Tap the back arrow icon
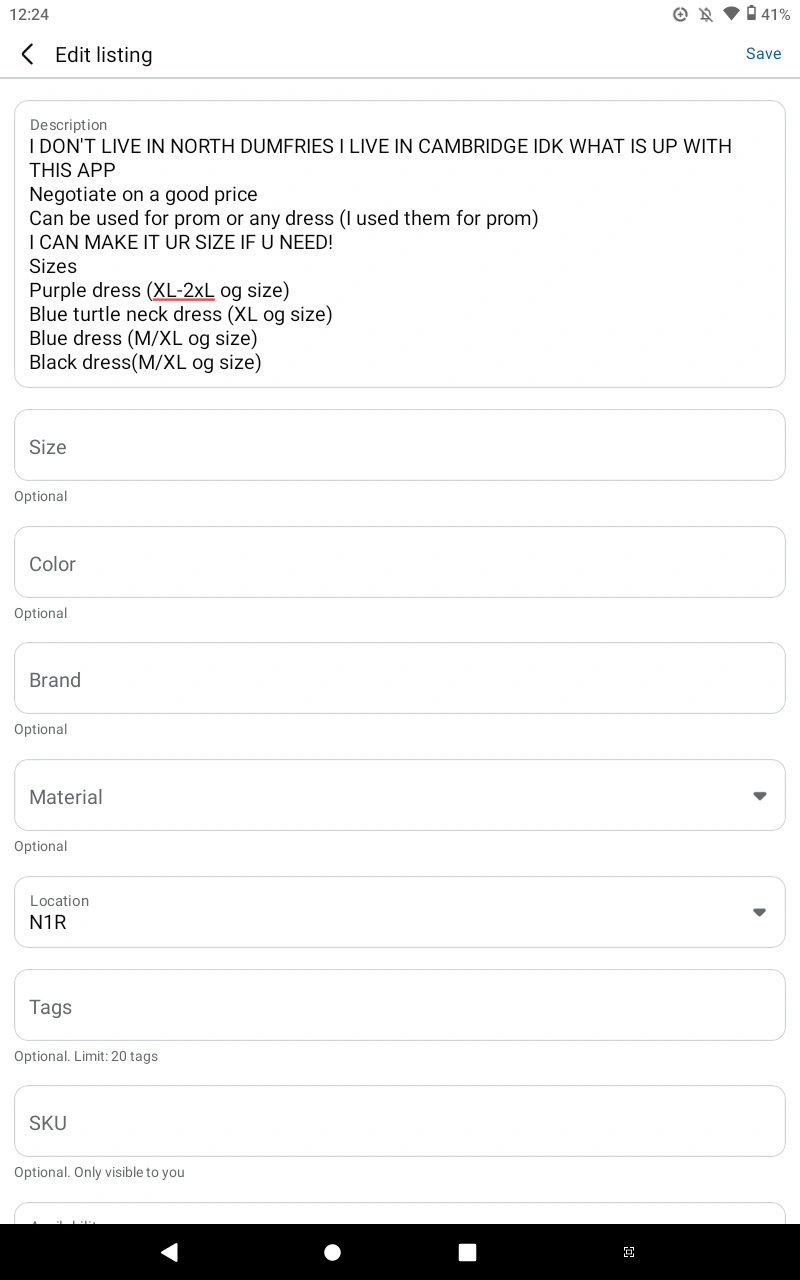The width and height of the screenshot is (800, 1280). pyautogui.click(x=27, y=54)
